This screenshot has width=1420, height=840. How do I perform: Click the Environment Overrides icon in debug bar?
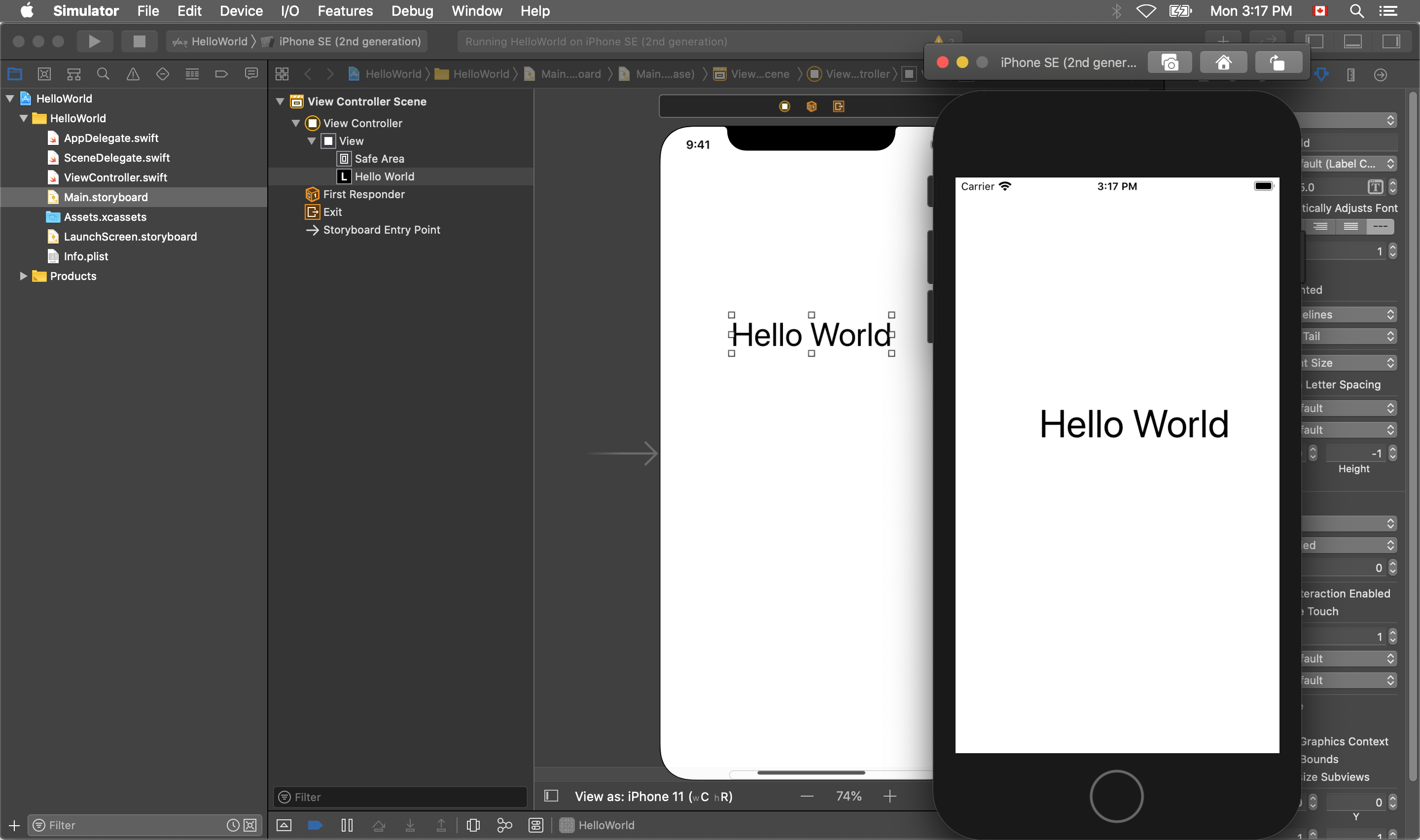(x=535, y=825)
